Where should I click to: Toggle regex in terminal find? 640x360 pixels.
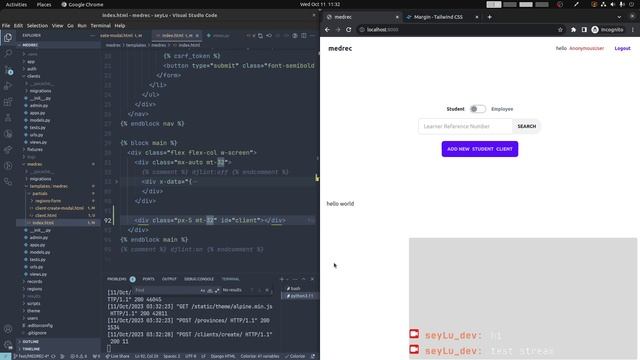tap(217, 291)
